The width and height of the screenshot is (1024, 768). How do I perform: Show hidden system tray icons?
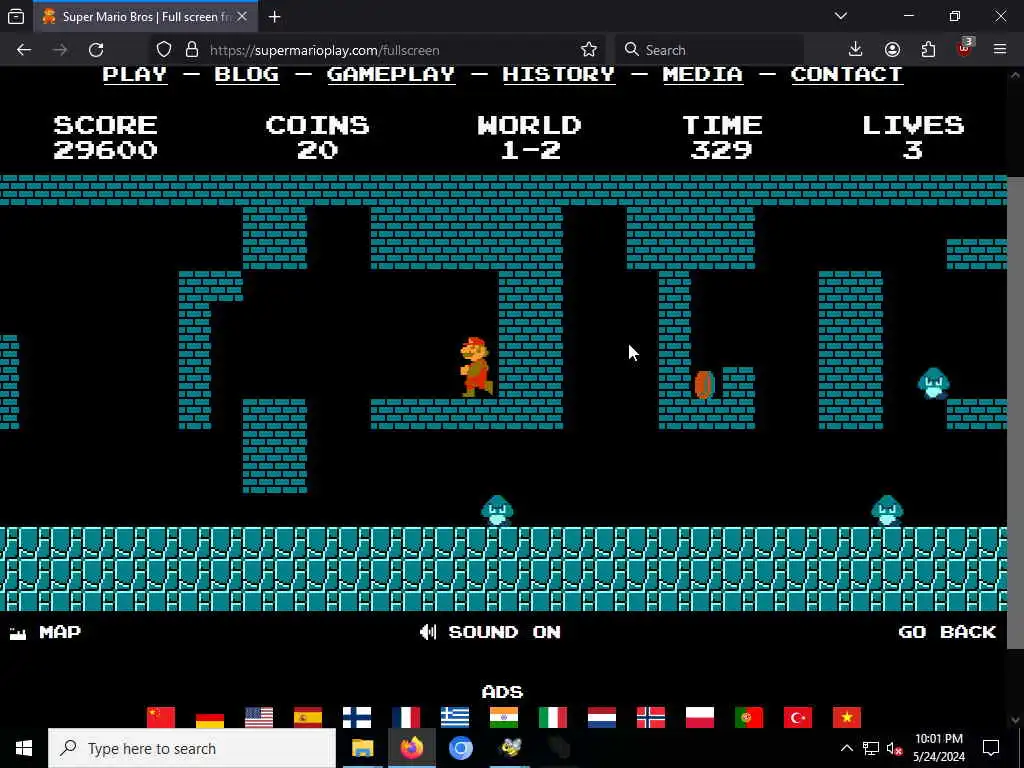846,748
